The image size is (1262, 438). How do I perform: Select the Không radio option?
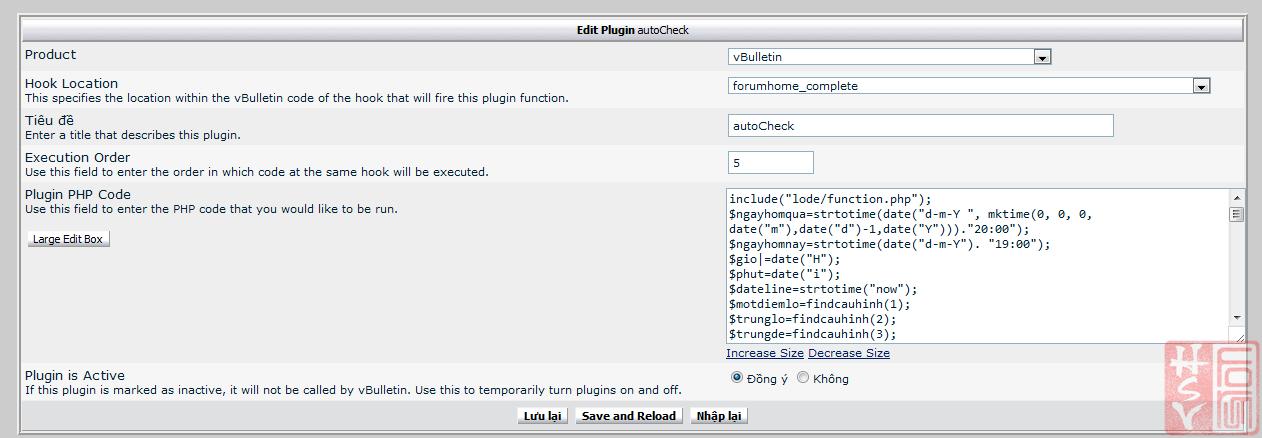[x=803, y=378]
